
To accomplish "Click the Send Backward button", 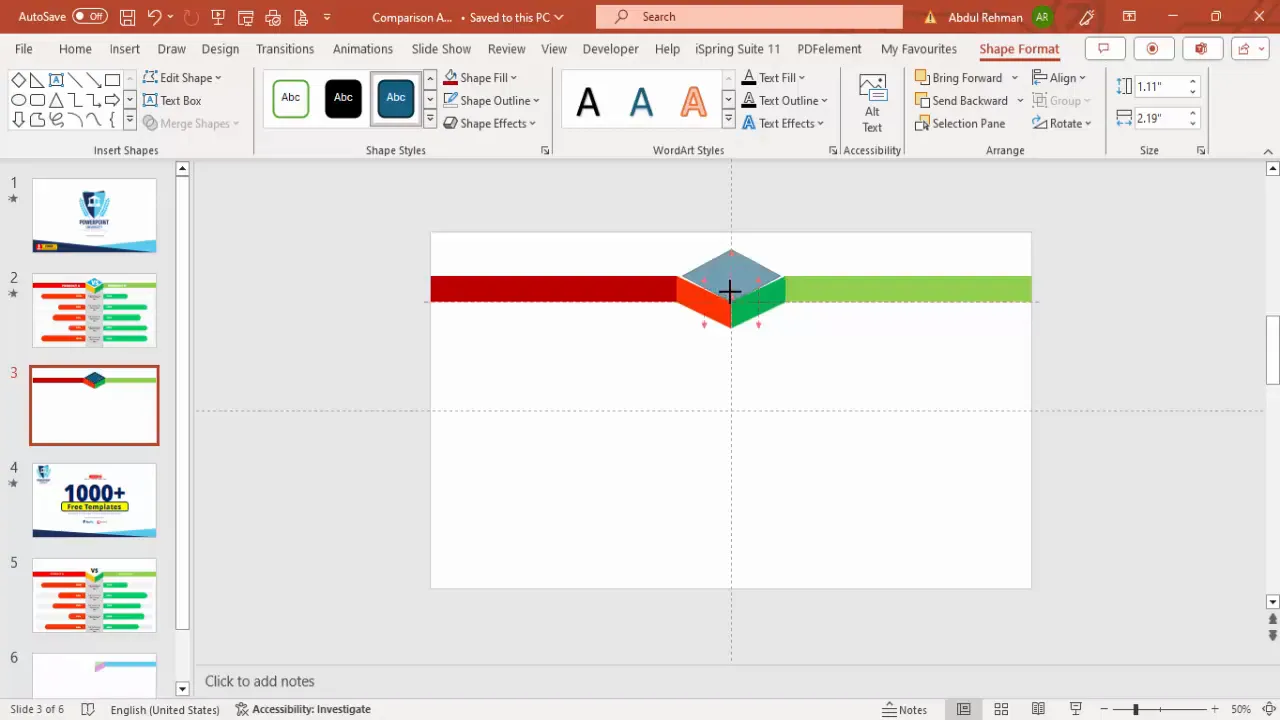I will click(961, 100).
